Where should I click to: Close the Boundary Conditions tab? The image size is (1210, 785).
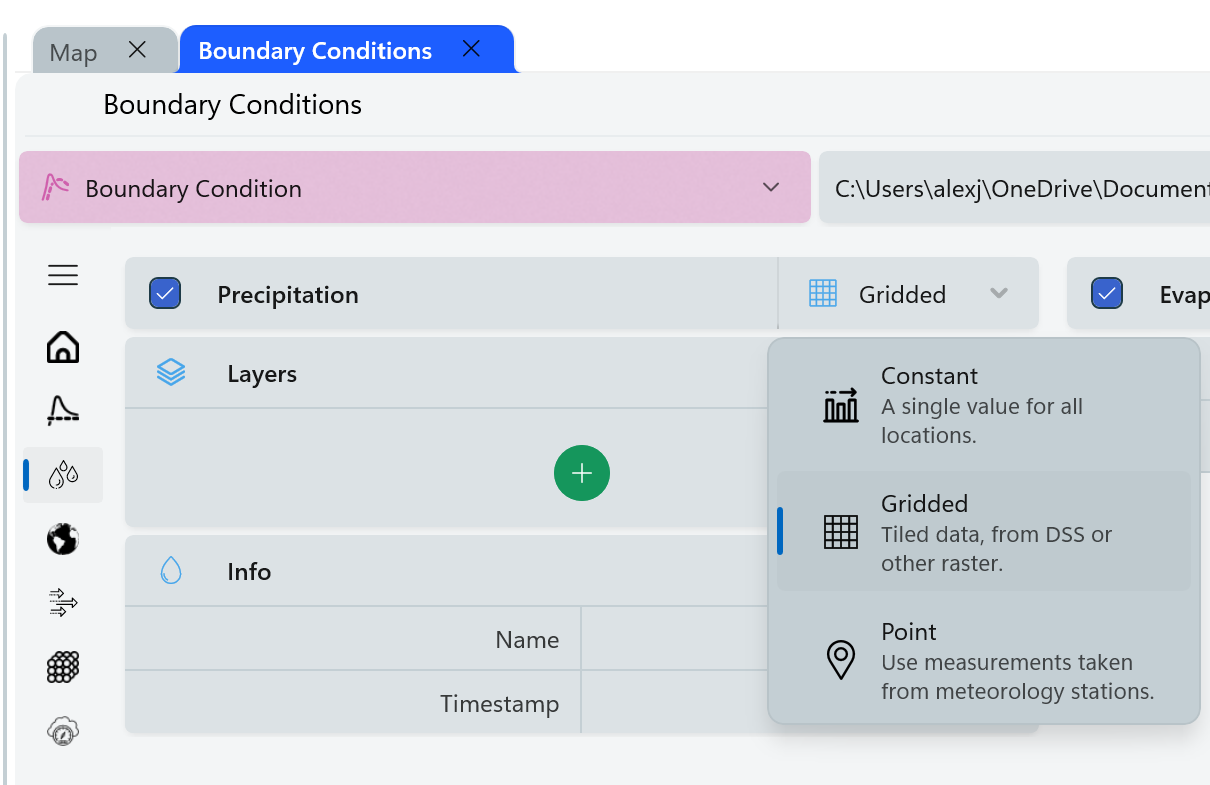[x=471, y=49]
